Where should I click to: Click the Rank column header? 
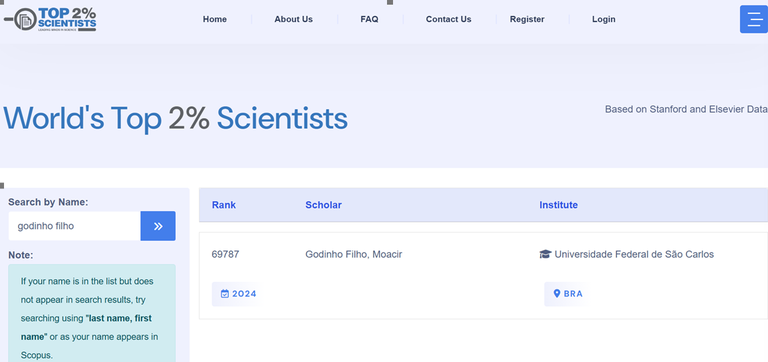tap(224, 205)
